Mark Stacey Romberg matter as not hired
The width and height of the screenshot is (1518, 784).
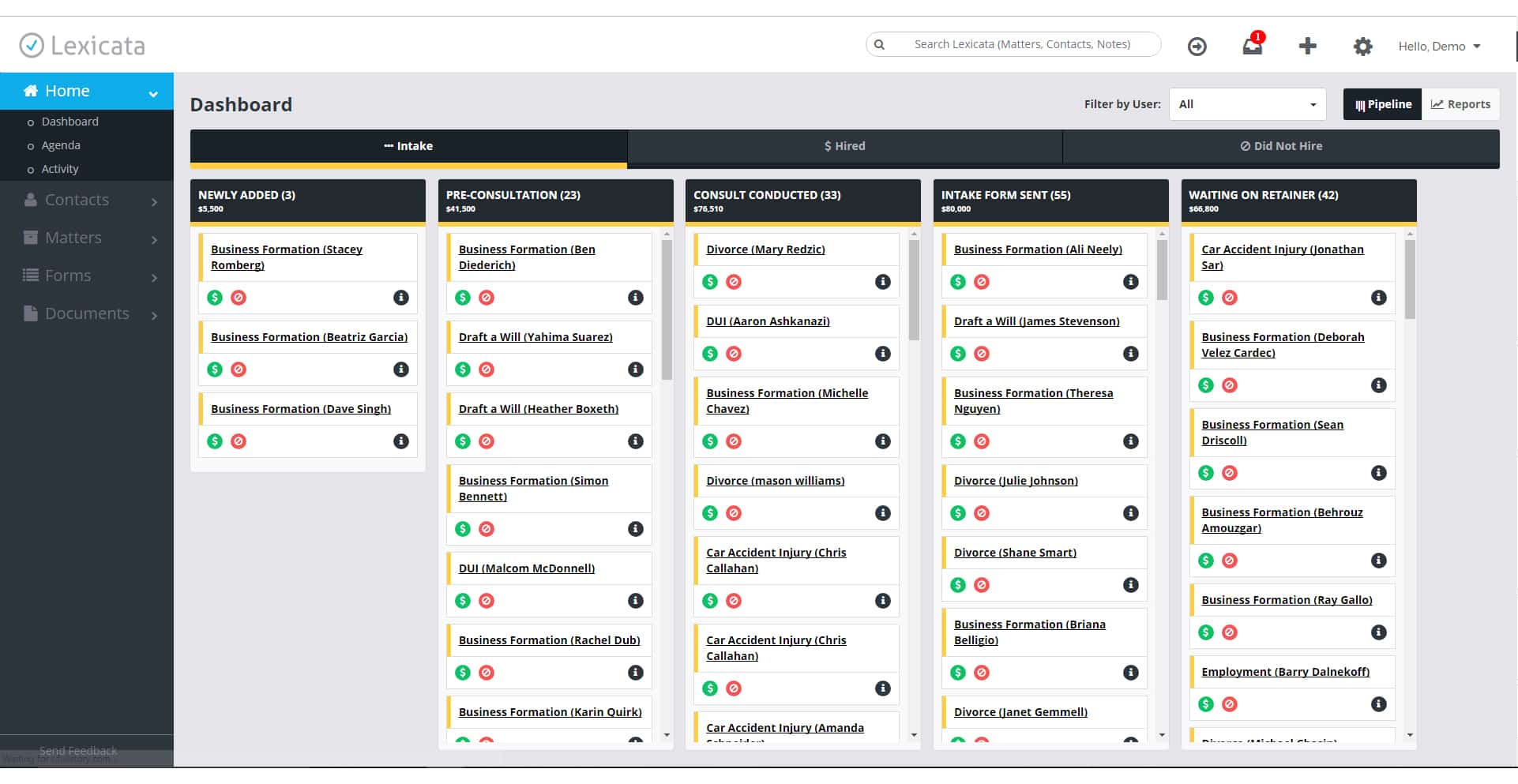point(239,298)
